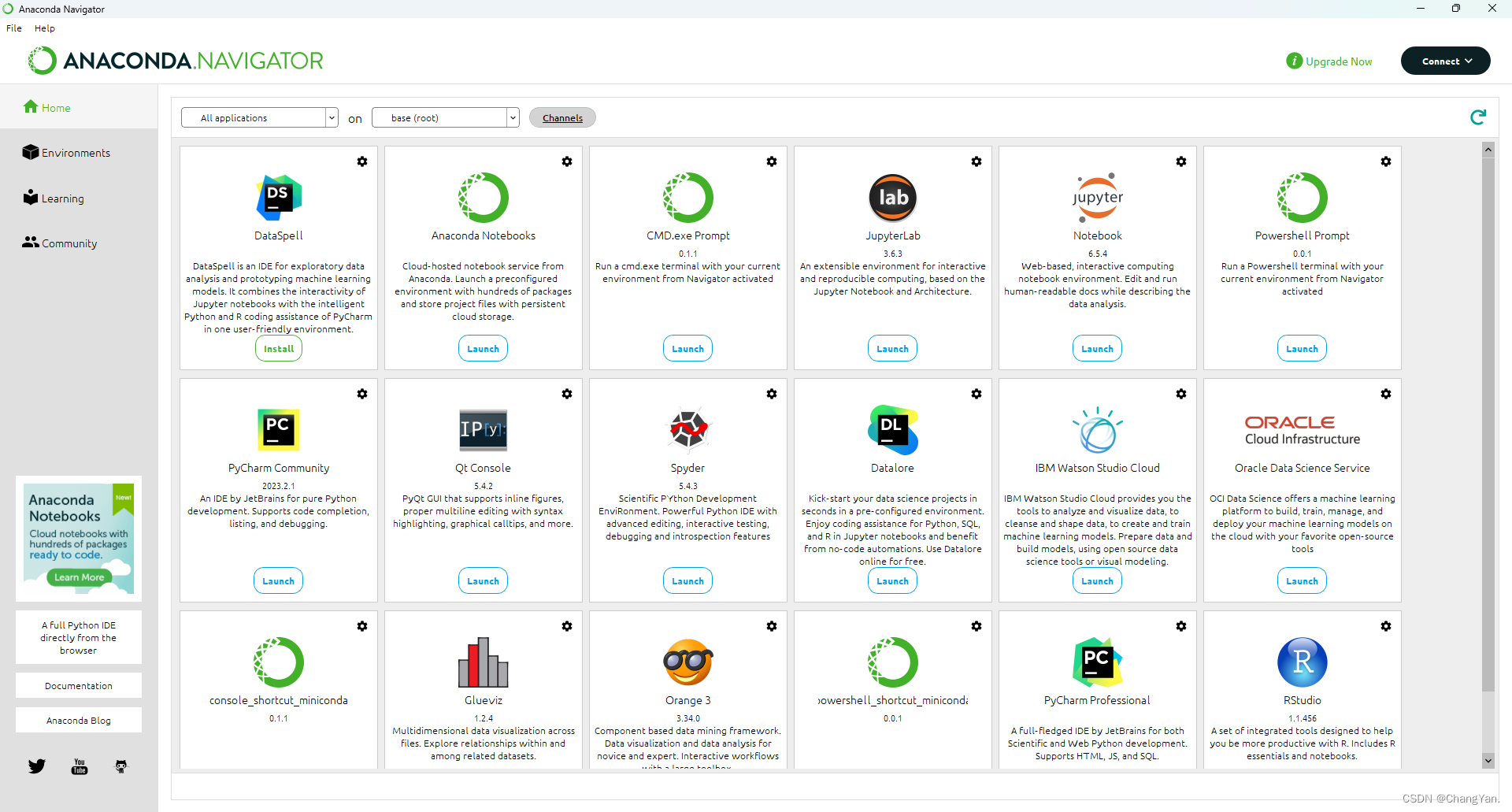Launch Jupyter Notebook
The width and height of the screenshot is (1512, 812).
tap(1098, 349)
